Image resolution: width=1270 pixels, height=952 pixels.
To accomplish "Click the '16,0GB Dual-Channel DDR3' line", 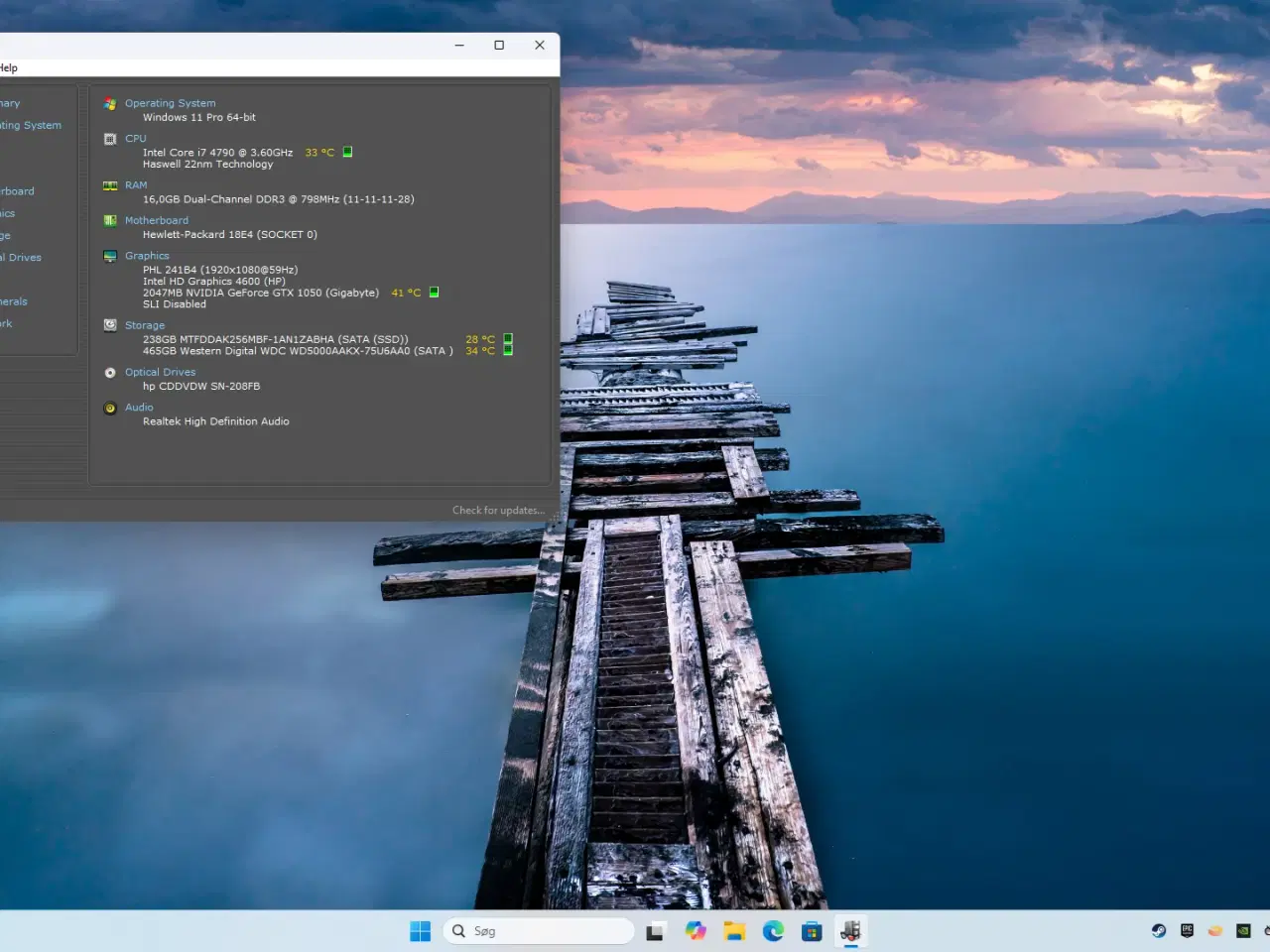I will point(279,199).
